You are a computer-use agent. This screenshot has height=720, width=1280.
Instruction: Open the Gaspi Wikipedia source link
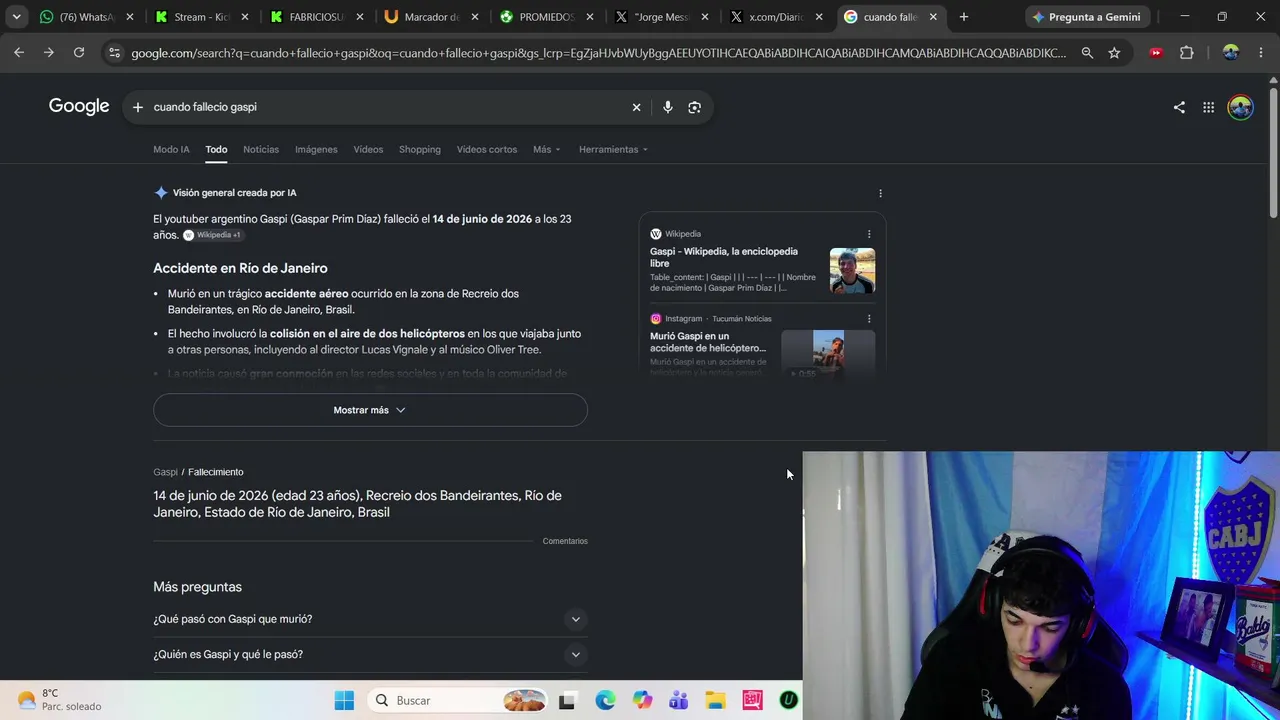point(724,258)
